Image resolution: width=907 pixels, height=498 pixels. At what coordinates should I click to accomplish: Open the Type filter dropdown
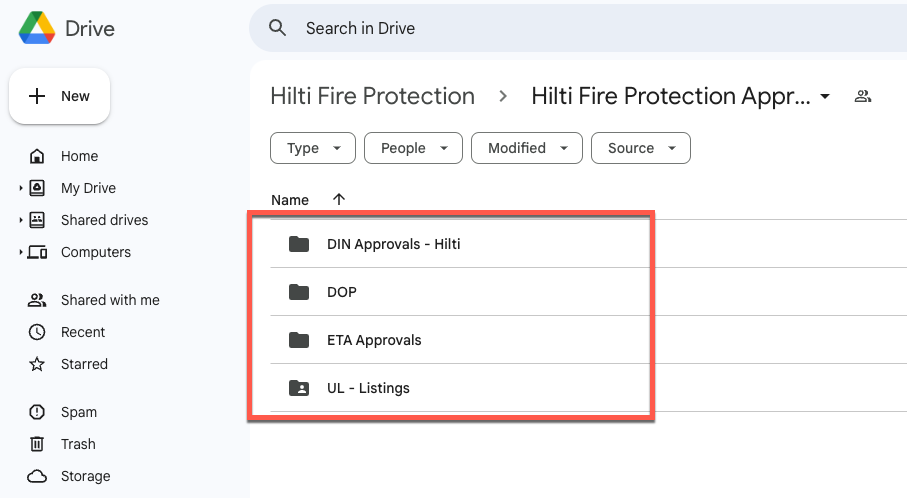(x=313, y=148)
